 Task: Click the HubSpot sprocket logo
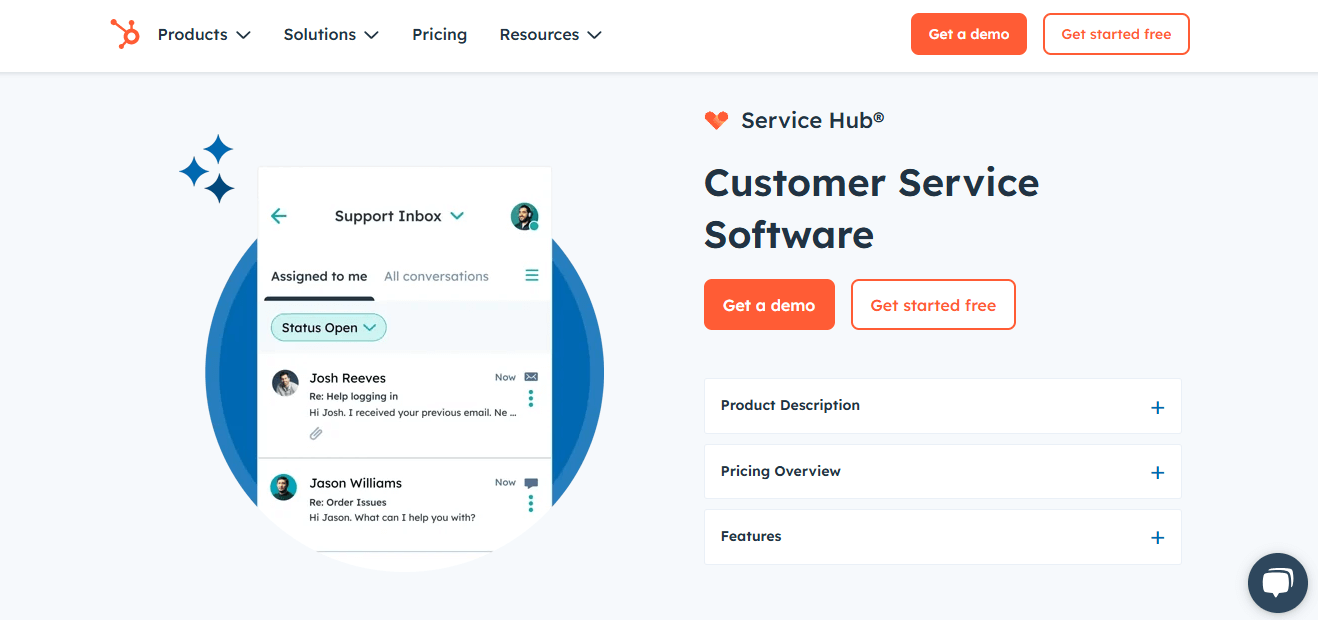click(126, 33)
